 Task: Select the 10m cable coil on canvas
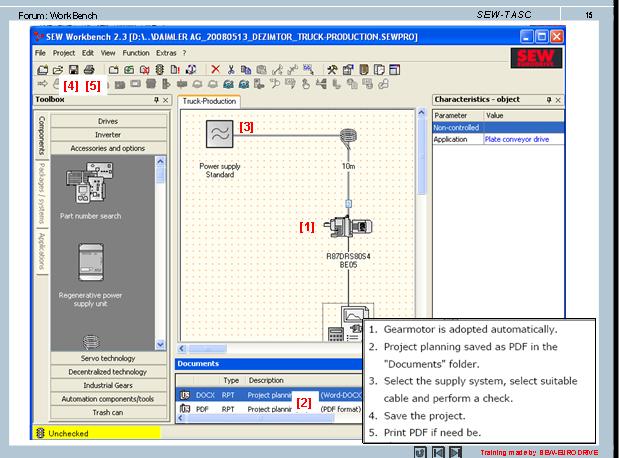coord(348,138)
